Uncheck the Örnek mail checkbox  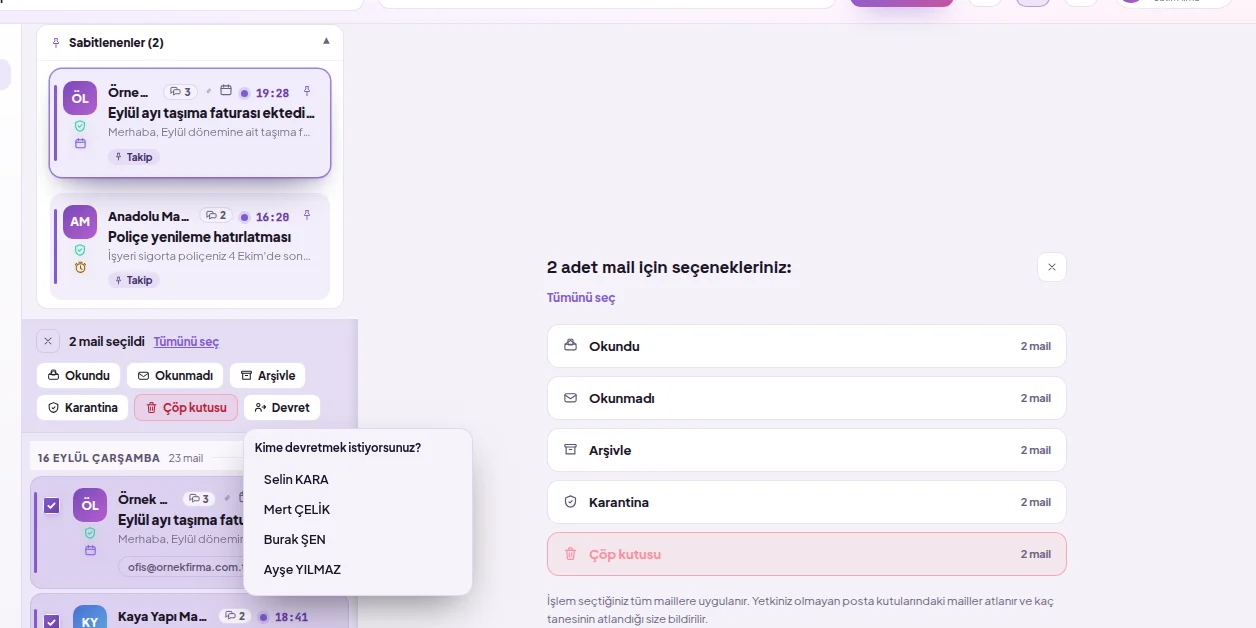coord(52,505)
